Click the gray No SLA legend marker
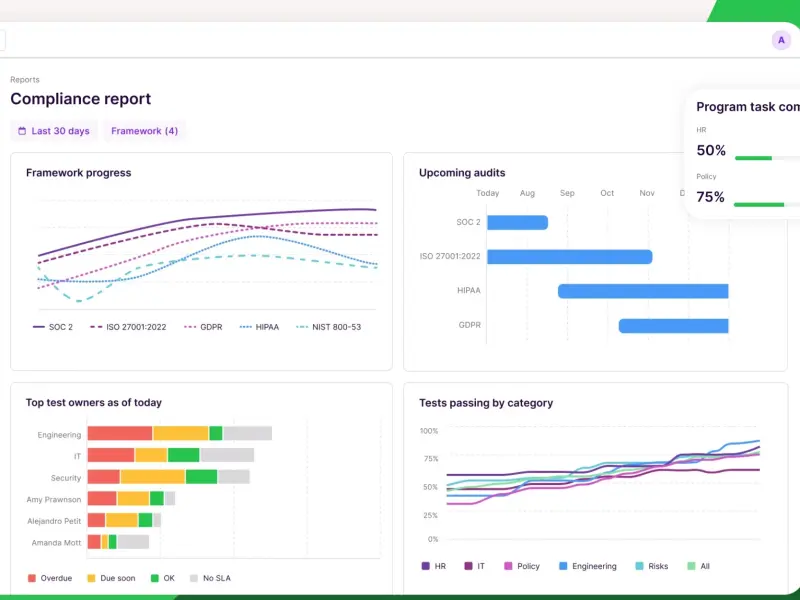800x600 pixels. 194,578
